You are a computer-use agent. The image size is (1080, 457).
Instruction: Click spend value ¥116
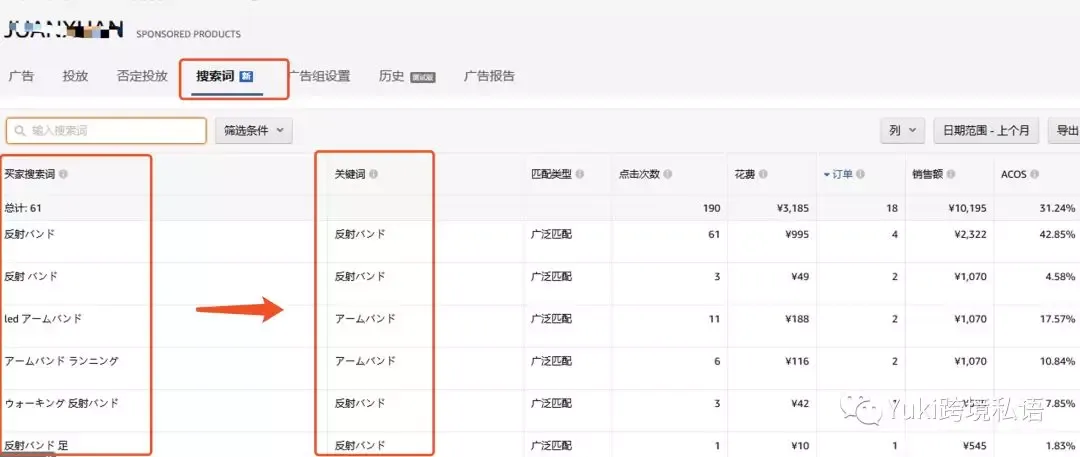(x=796, y=360)
